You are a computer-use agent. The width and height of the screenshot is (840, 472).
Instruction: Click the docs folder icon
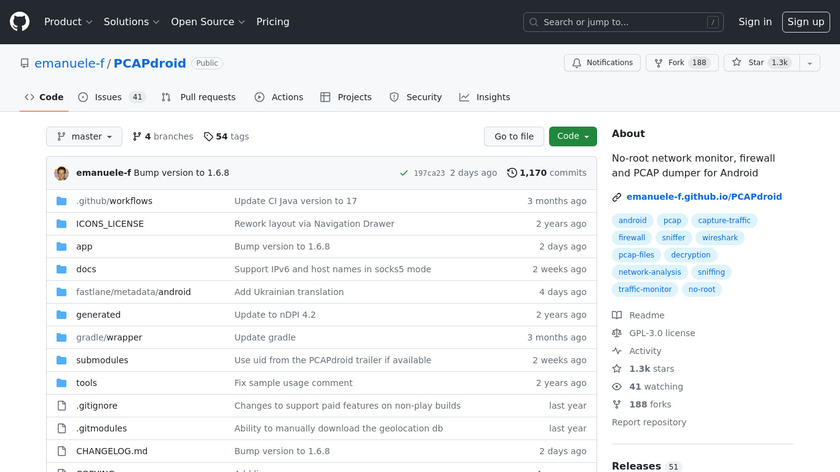(x=62, y=269)
